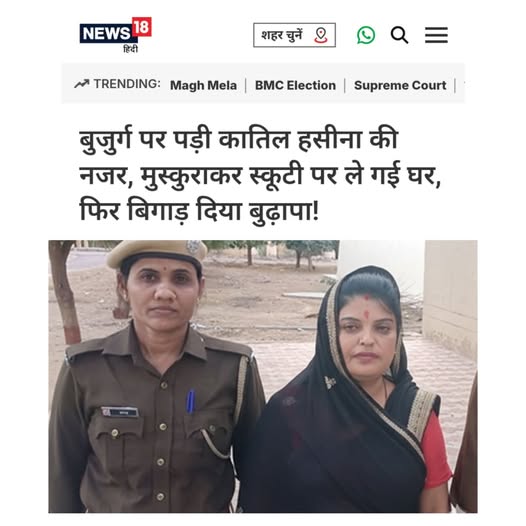Open the hamburger navigation menu
The width and height of the screenshot is (526, 526).
pyautogui.click(x=436, y=35)
